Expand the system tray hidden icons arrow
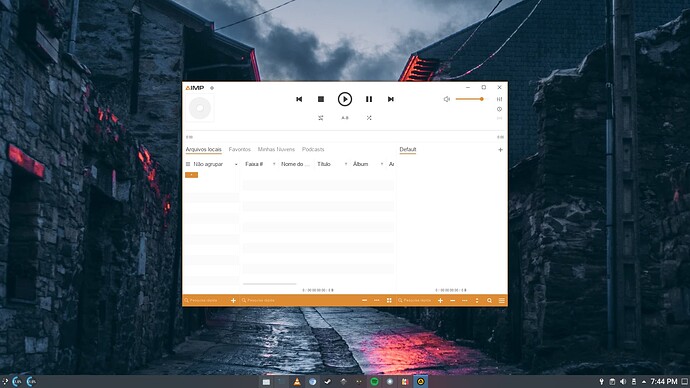This screenshot has width=690, height=388. coord(644,382)
